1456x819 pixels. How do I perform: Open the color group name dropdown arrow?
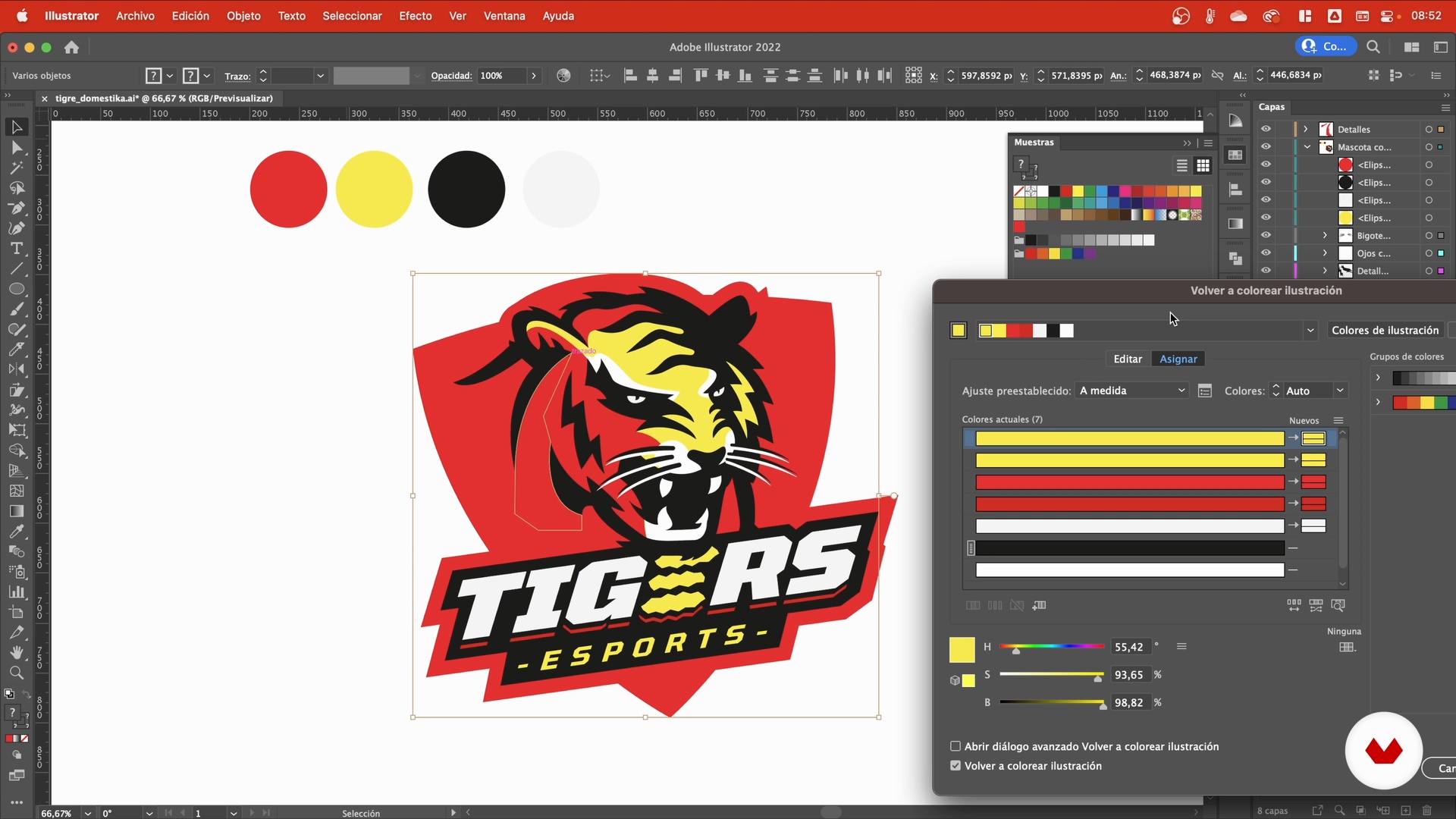(1310, 331)
